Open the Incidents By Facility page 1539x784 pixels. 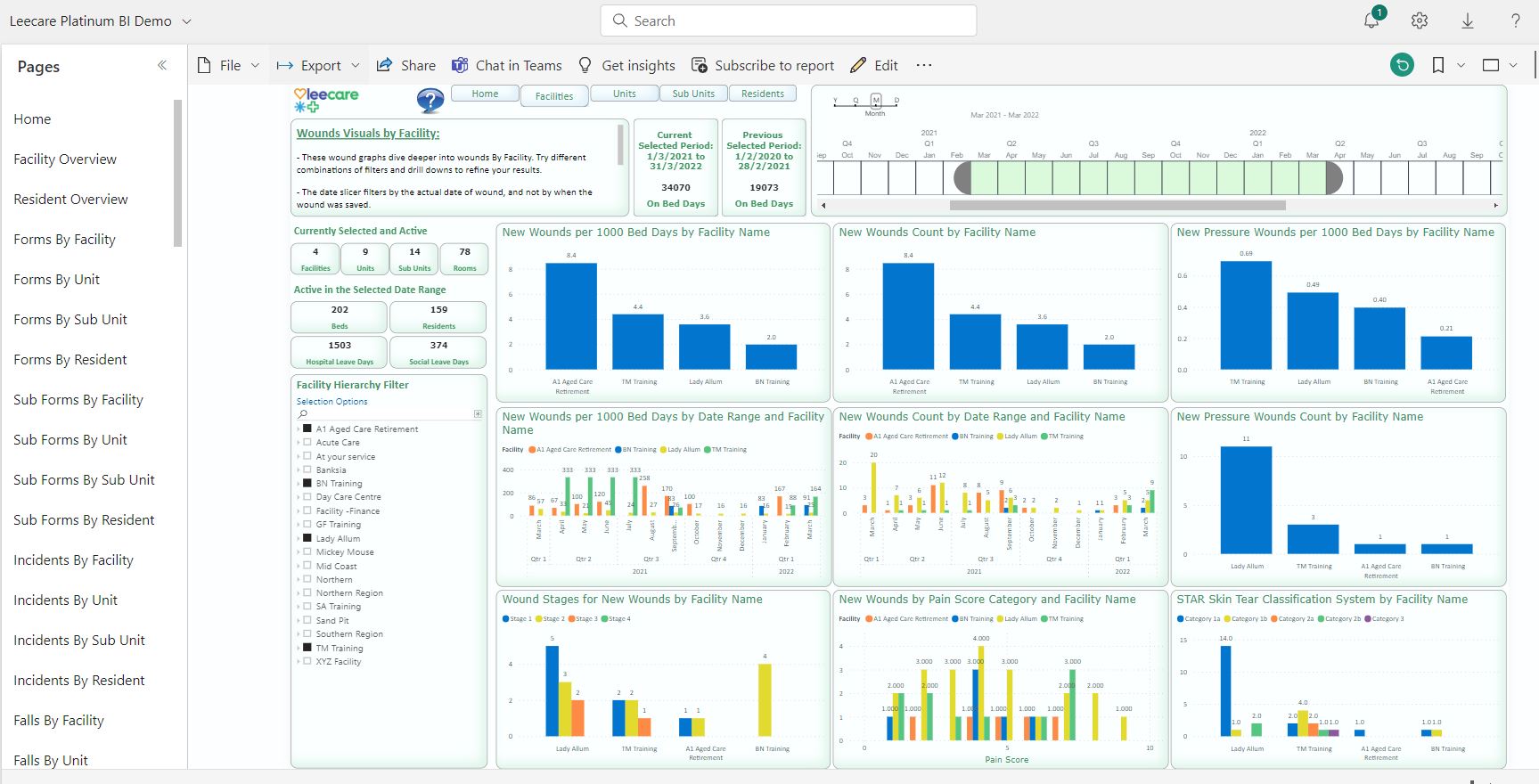(x=73, y=559)
